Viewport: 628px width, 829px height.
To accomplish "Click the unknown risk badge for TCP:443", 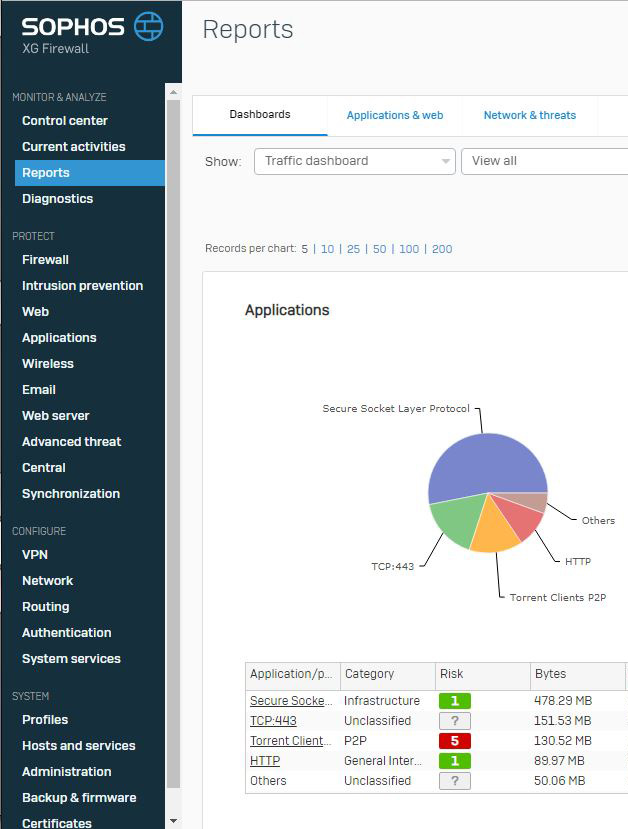I will [x=455, y=721].
